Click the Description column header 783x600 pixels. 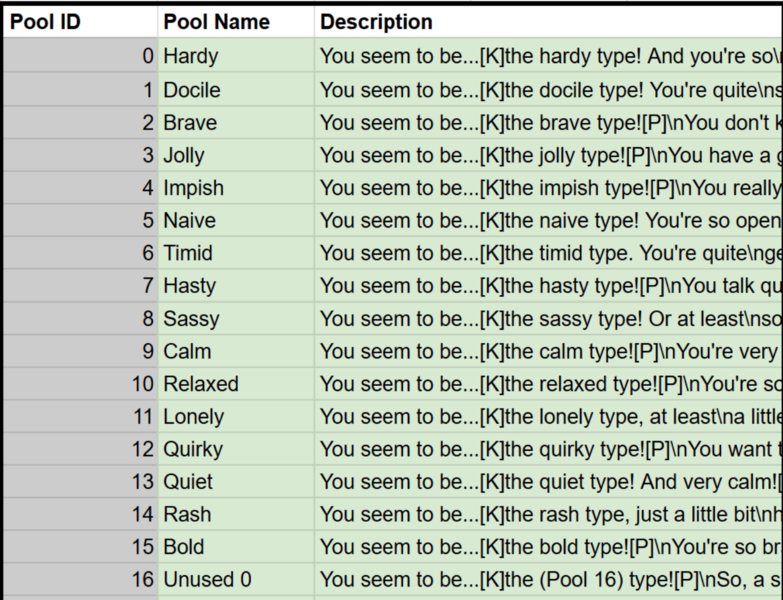point(548,22)
